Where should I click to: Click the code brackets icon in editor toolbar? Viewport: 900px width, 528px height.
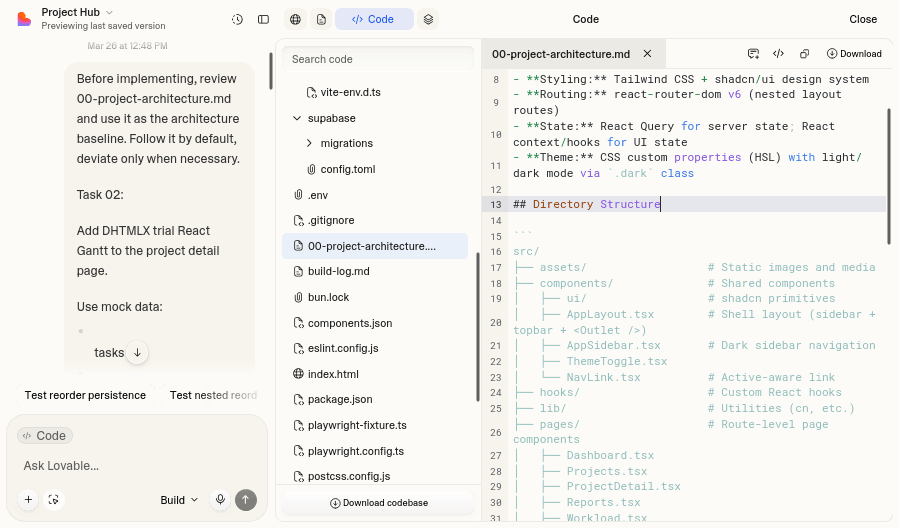click(x=778, y=53)
